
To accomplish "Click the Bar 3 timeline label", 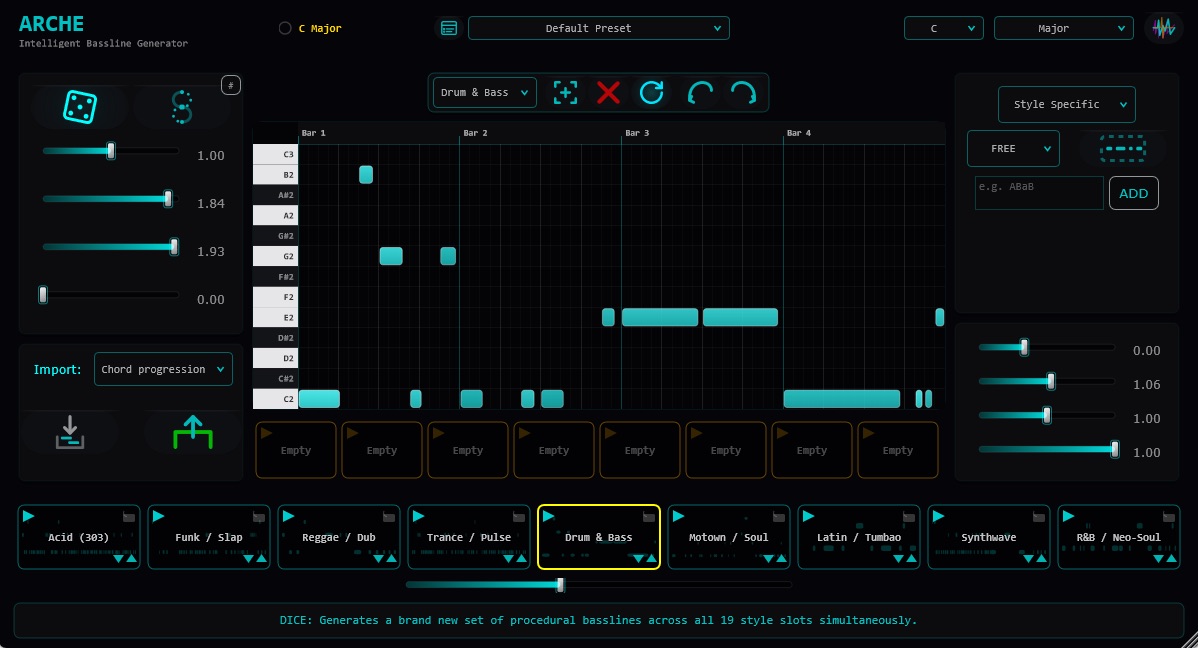I will tap(637, 133).
